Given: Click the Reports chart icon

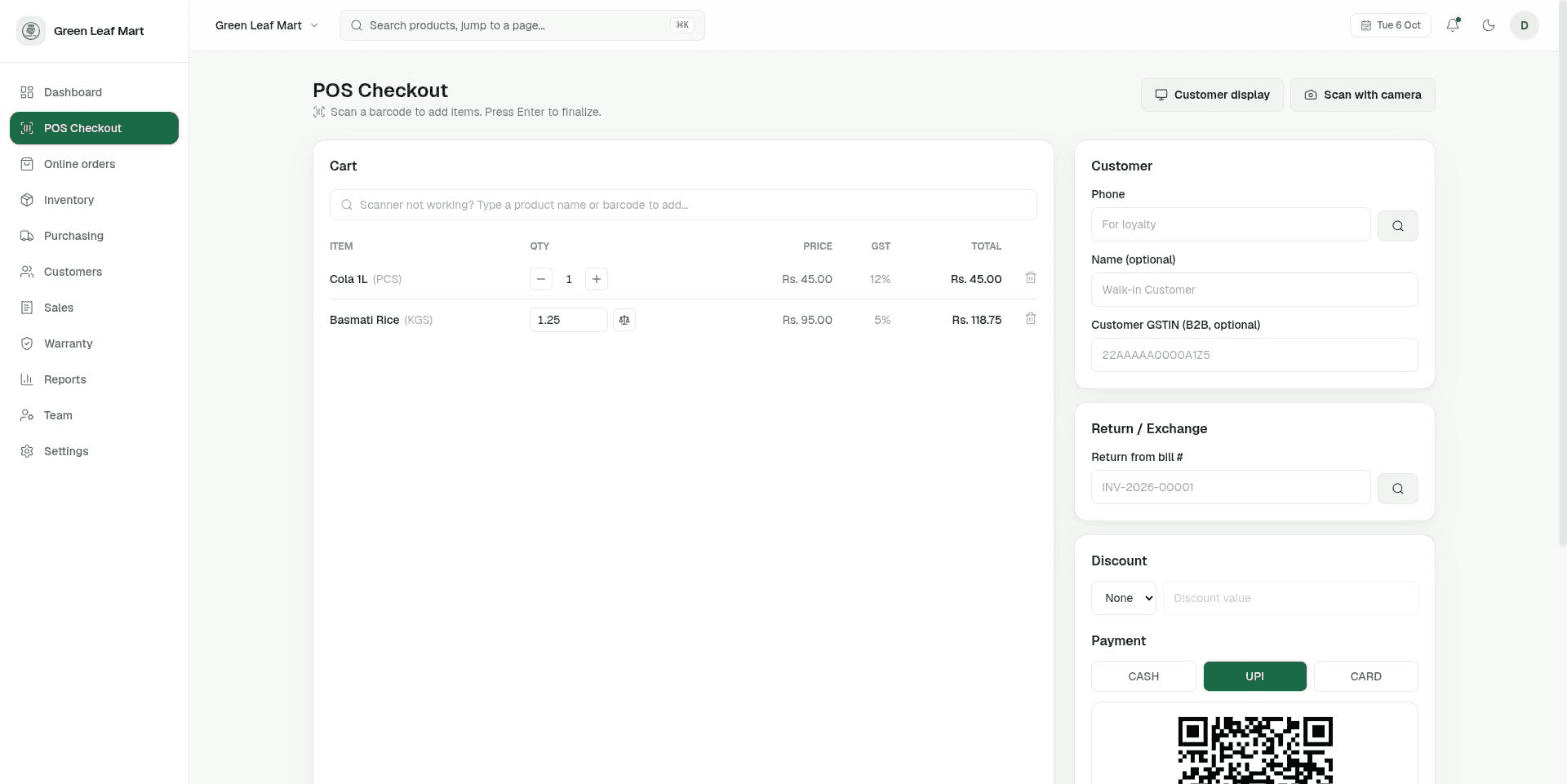Looking at the screenshot, I should pyautogui.click(x=27, y=380).
